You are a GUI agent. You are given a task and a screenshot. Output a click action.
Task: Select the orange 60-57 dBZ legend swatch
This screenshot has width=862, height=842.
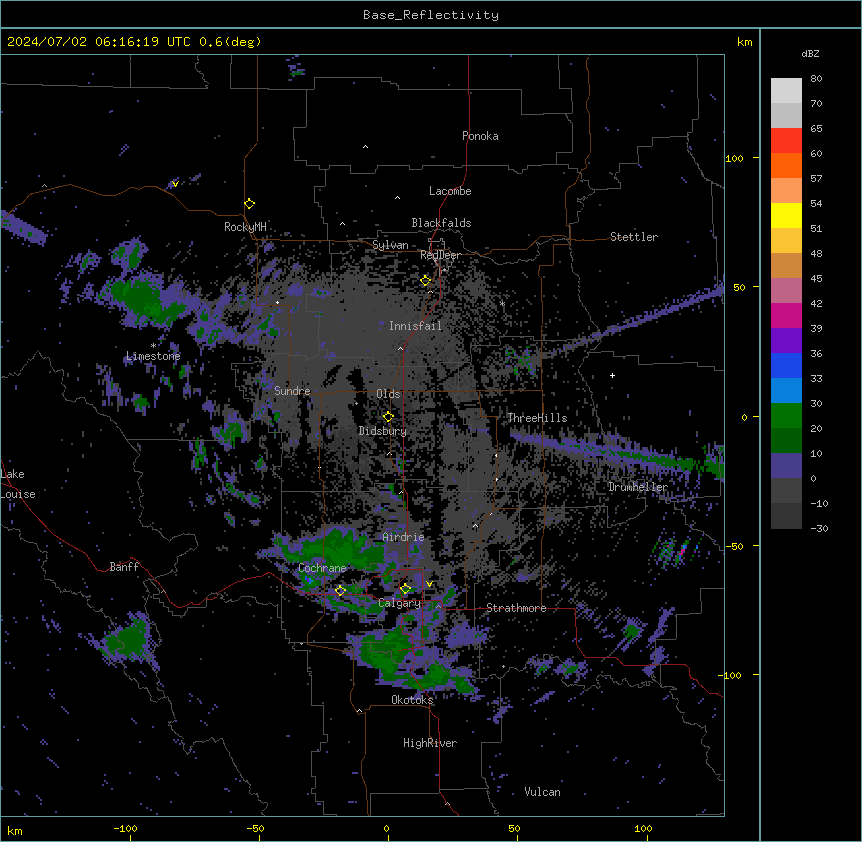[x=786, y=165]
